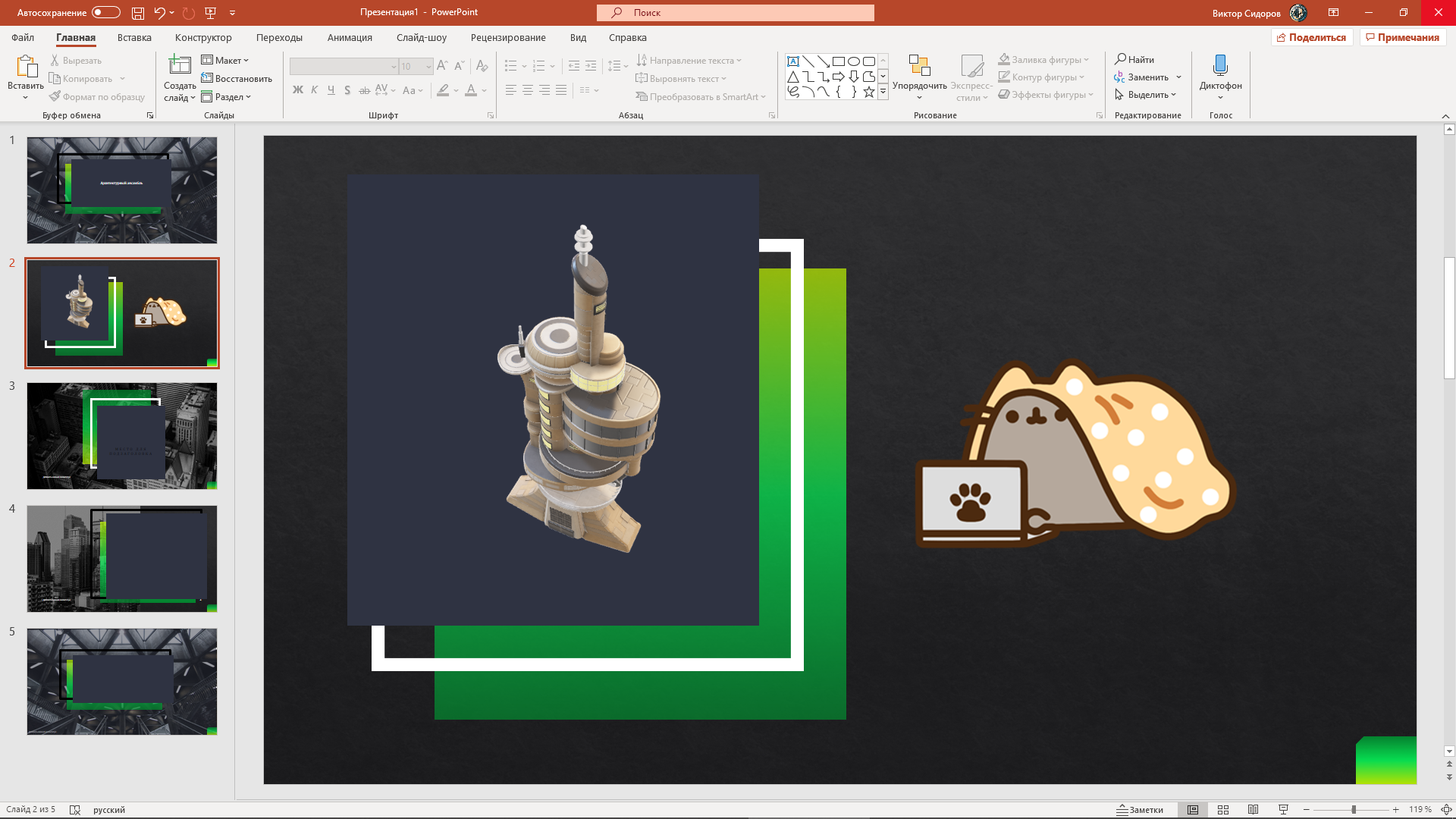Toggle underline (Ч) formatting
Viewport: 1456px width, 819px height.
point(331,90)
